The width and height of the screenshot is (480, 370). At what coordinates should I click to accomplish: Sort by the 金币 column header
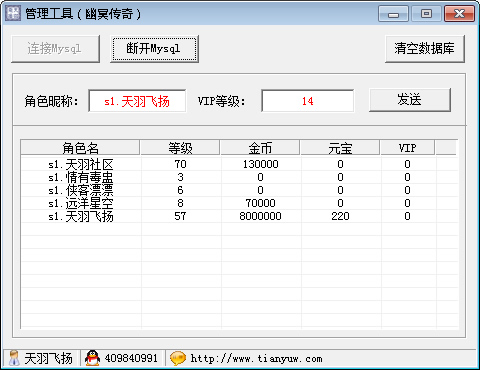(260, 148)
